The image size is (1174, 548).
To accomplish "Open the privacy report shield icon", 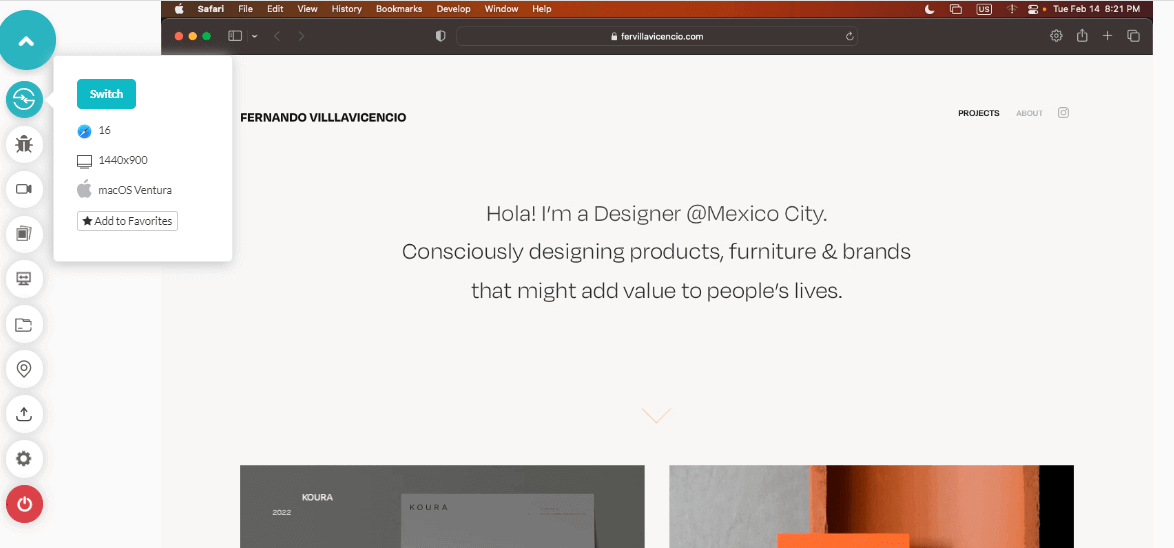I will coord(441,36).
